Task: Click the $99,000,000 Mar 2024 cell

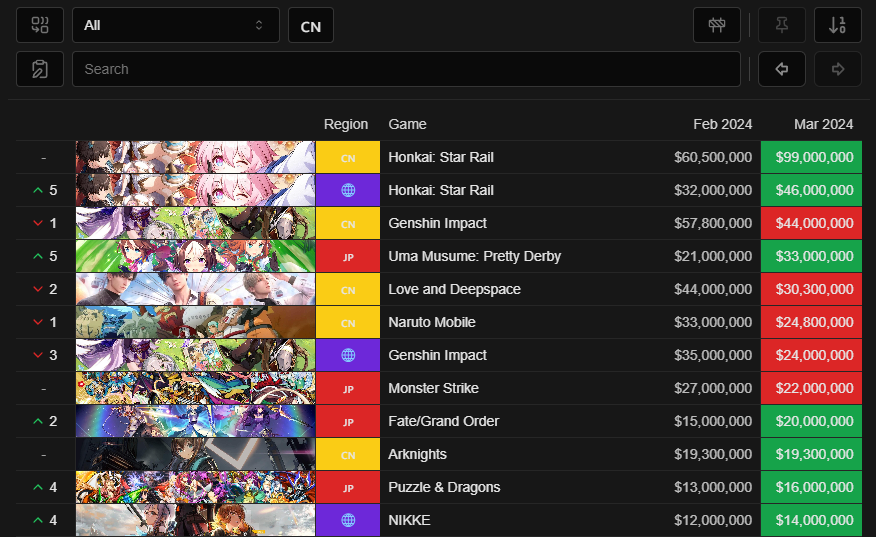Action: point(811,157)
